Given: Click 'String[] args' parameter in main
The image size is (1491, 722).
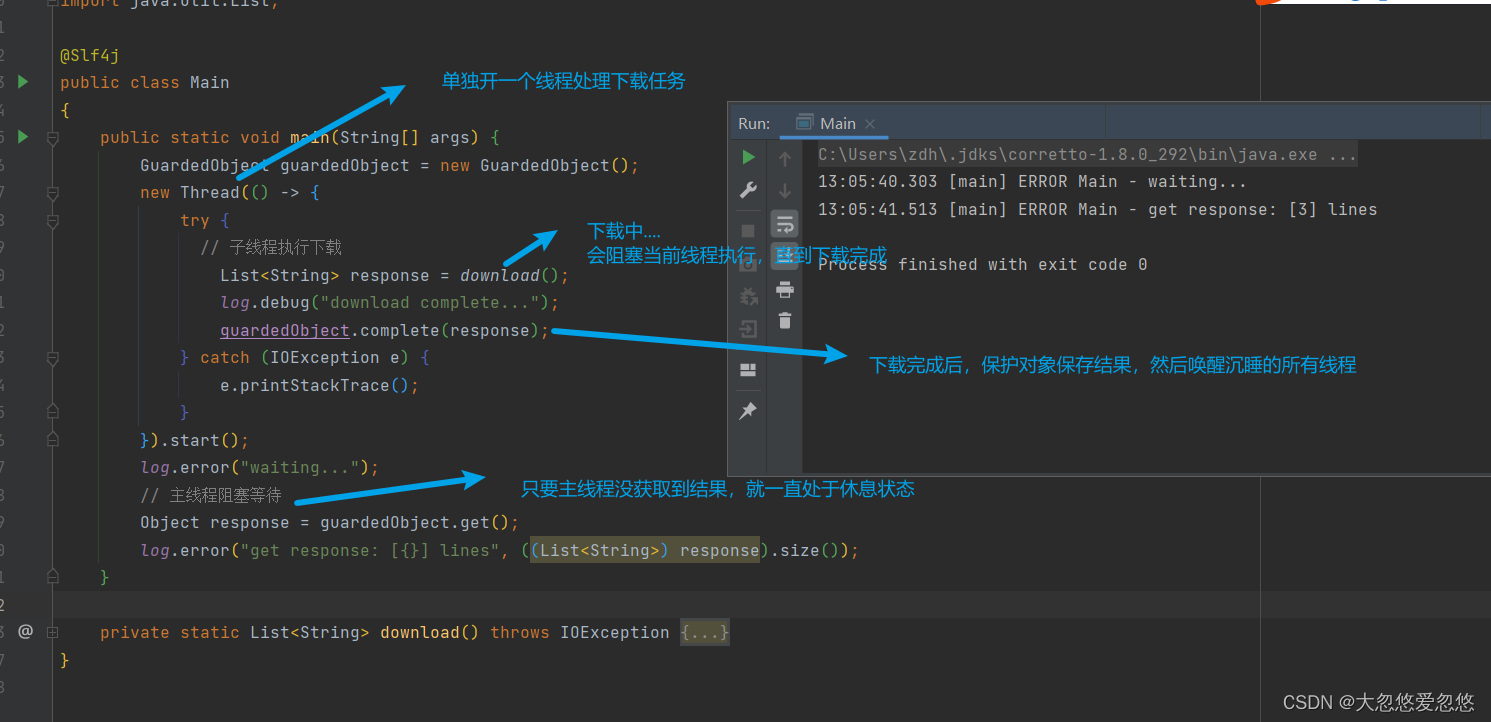Looking at the screenshot, I should [405, 137].
